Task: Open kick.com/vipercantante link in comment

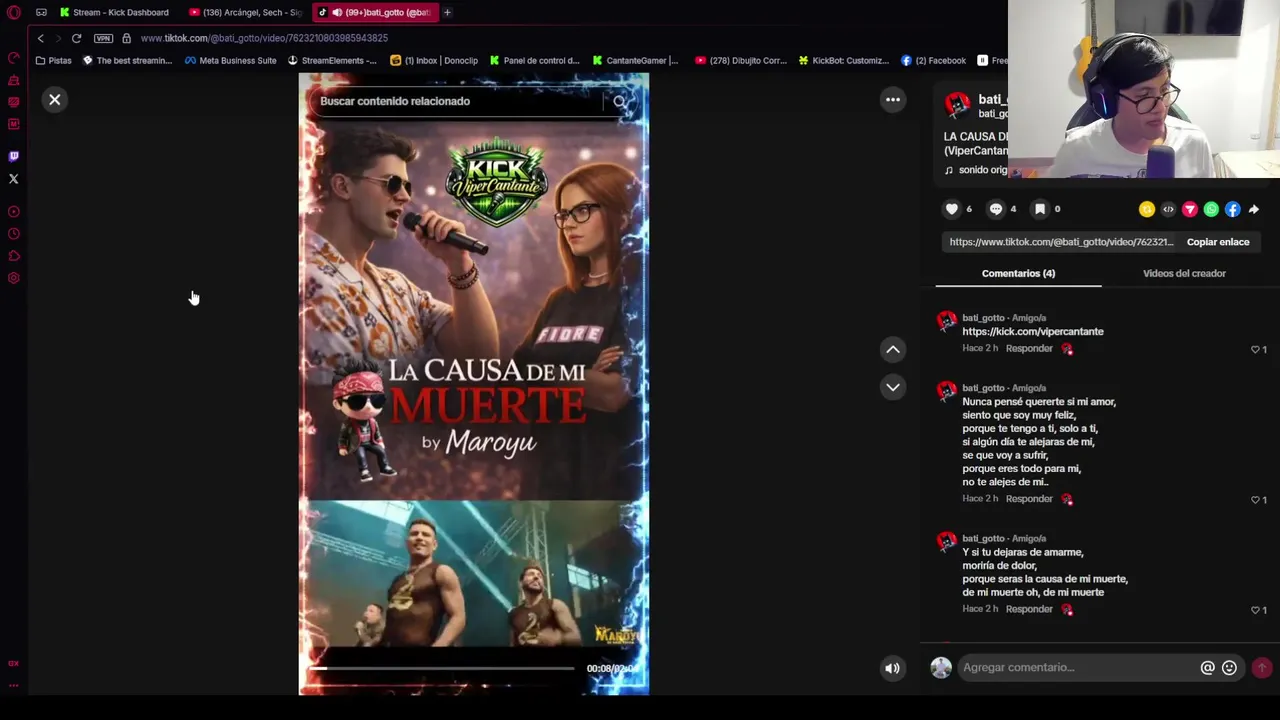Action: coord(1033,331)
